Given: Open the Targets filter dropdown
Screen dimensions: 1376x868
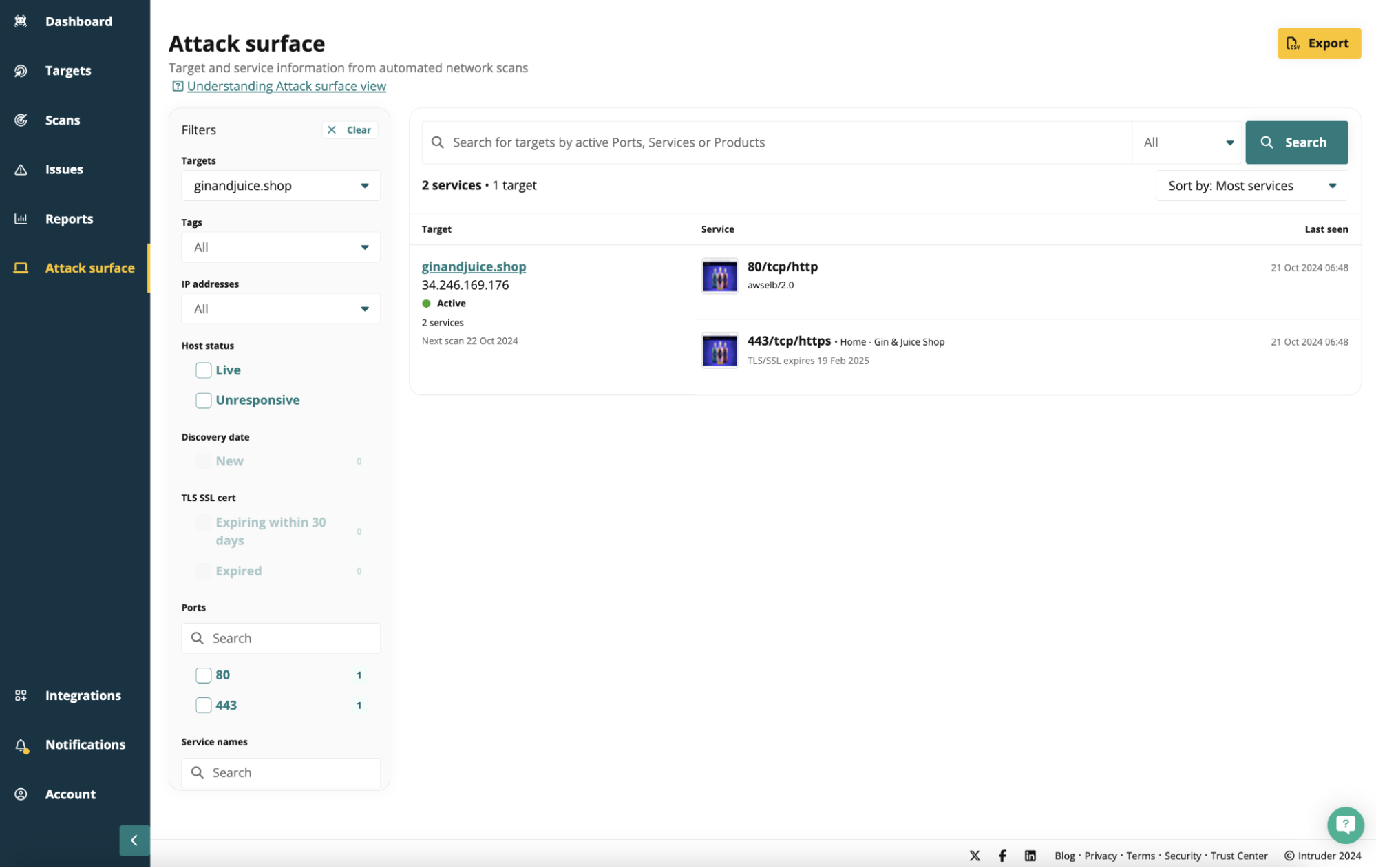Looking at the screenshot, I should point(281,186).
